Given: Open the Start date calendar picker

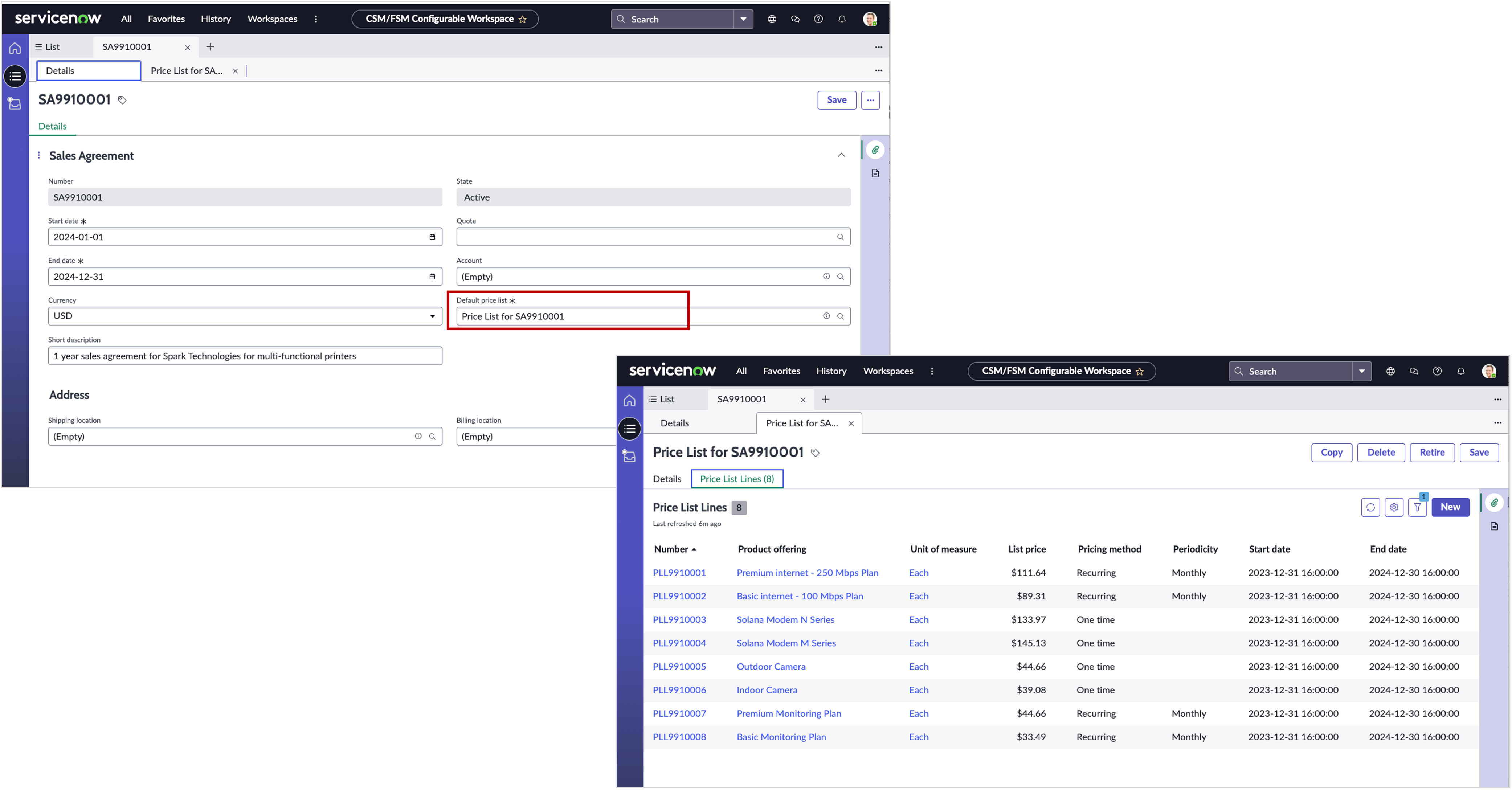Looking at the screenshot, I should pos(432,237).
